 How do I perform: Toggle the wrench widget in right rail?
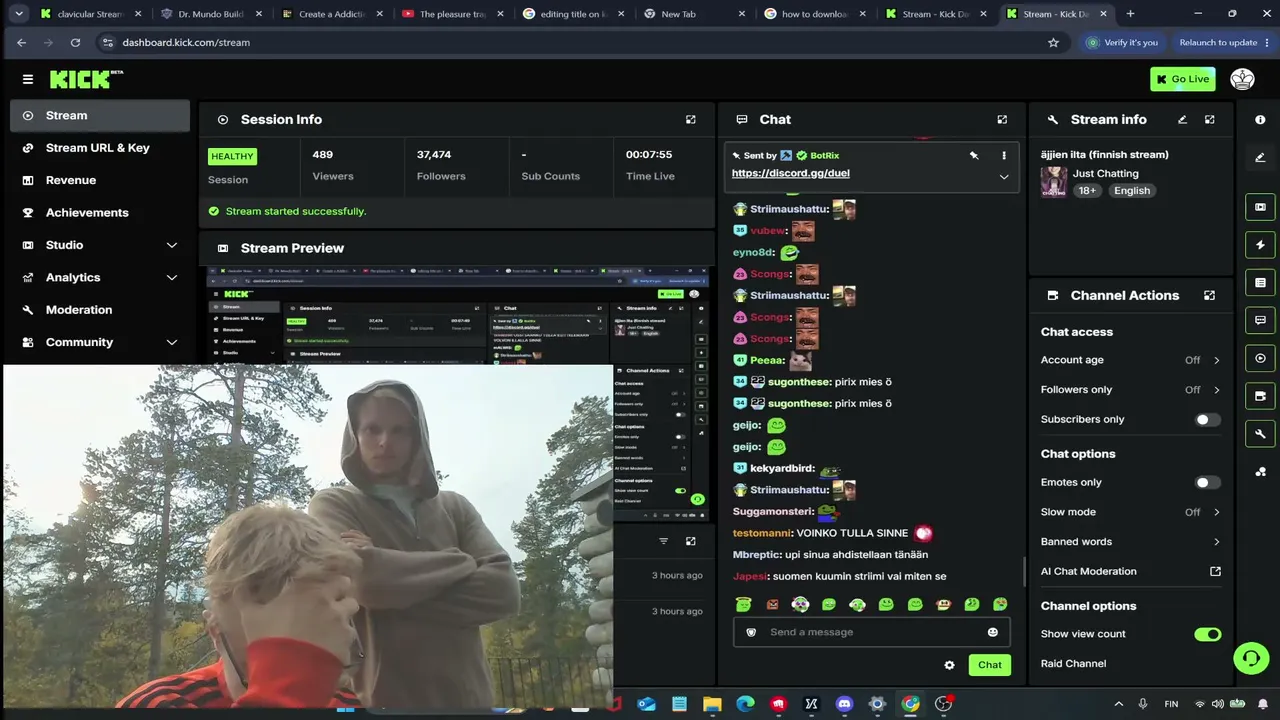point(1260,433)
